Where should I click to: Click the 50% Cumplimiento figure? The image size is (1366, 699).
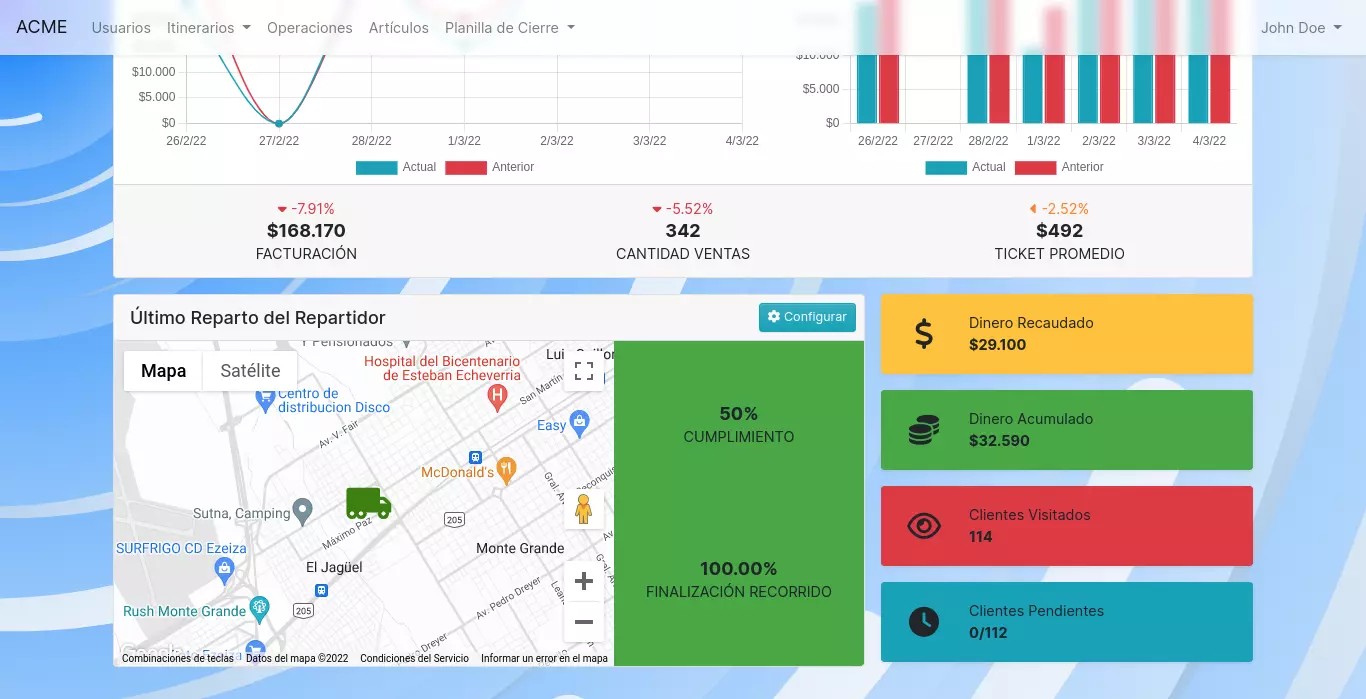tap(739, 413)
